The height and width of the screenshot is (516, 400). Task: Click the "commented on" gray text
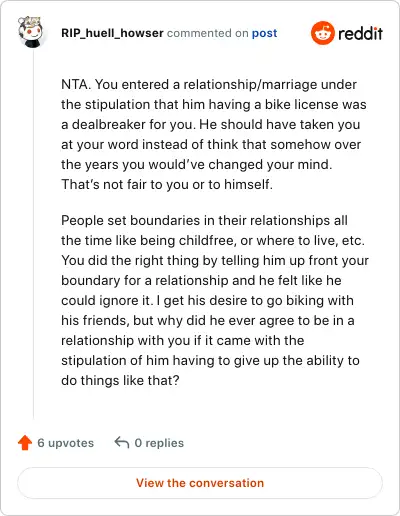(x=208, y=33)
